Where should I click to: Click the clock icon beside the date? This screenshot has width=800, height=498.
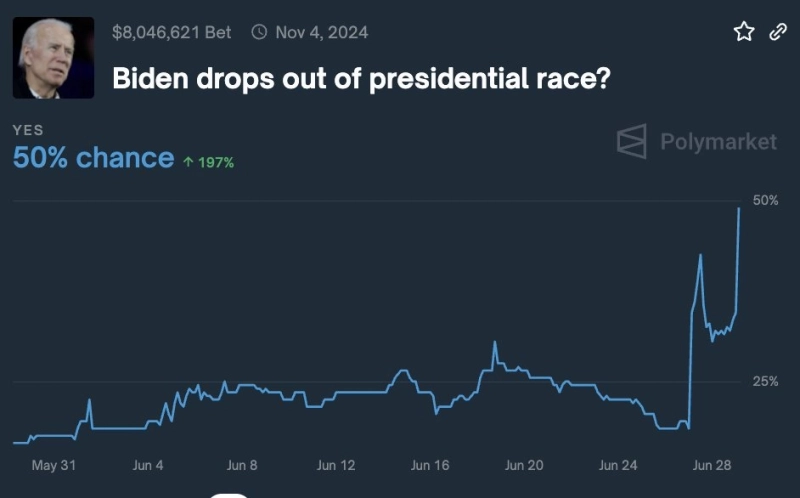click(x=259, y=32)
